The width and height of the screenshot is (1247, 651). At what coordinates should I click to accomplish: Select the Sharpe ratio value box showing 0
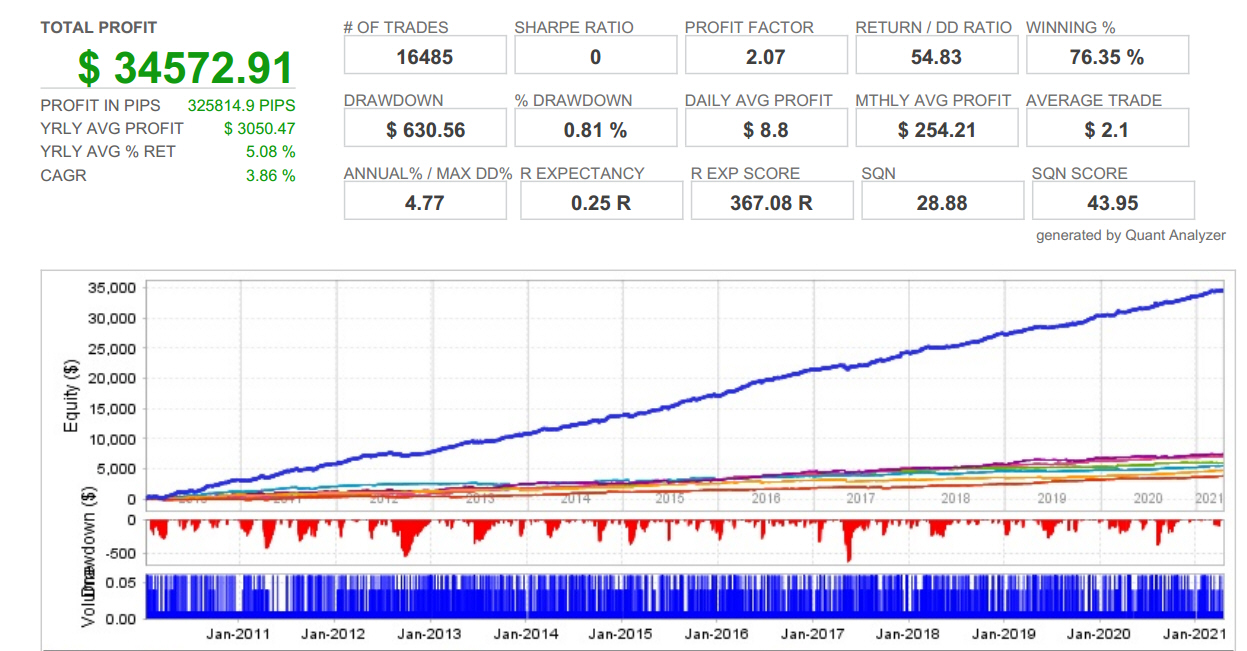[596, 56]
